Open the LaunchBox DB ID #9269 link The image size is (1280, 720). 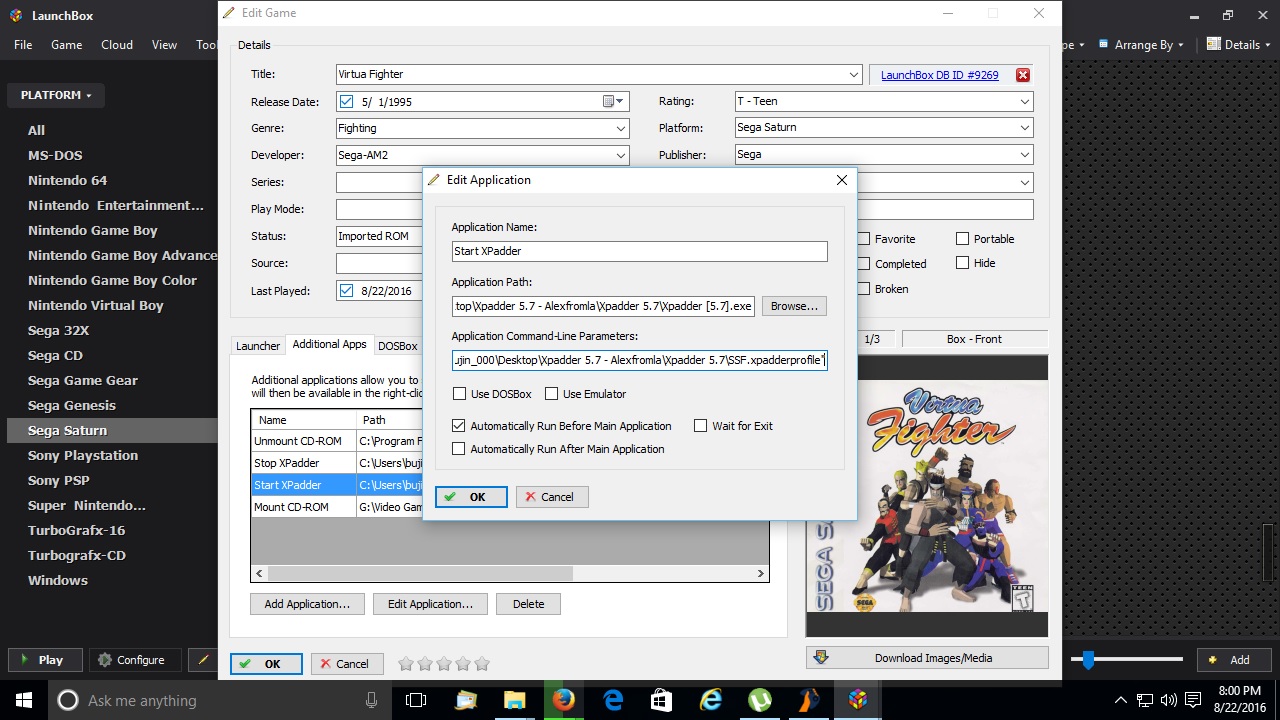click(939, 75)
